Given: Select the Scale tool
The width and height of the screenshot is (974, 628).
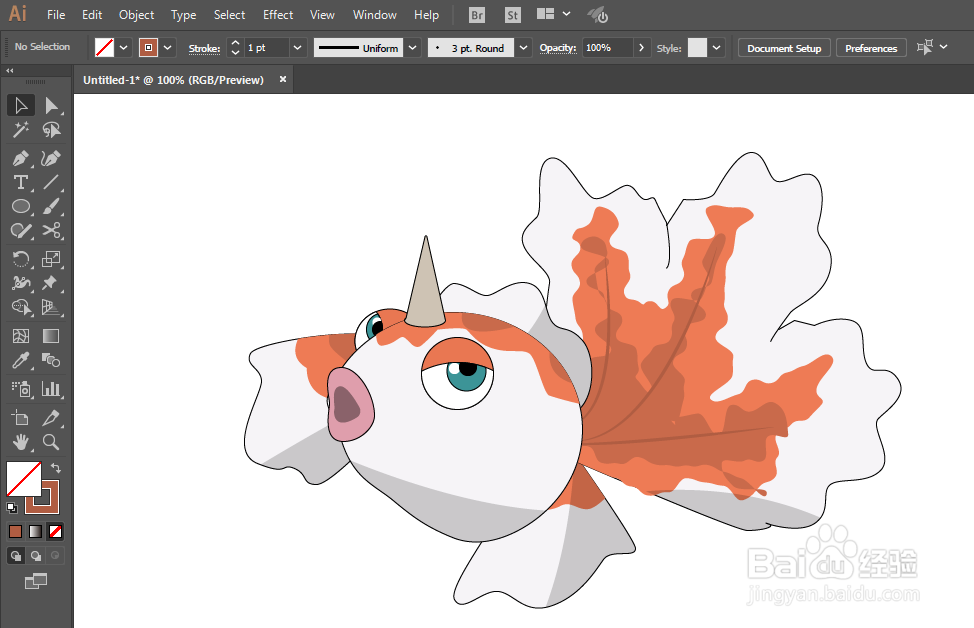Looking at the screenshot, I should [x=51, y=259].
